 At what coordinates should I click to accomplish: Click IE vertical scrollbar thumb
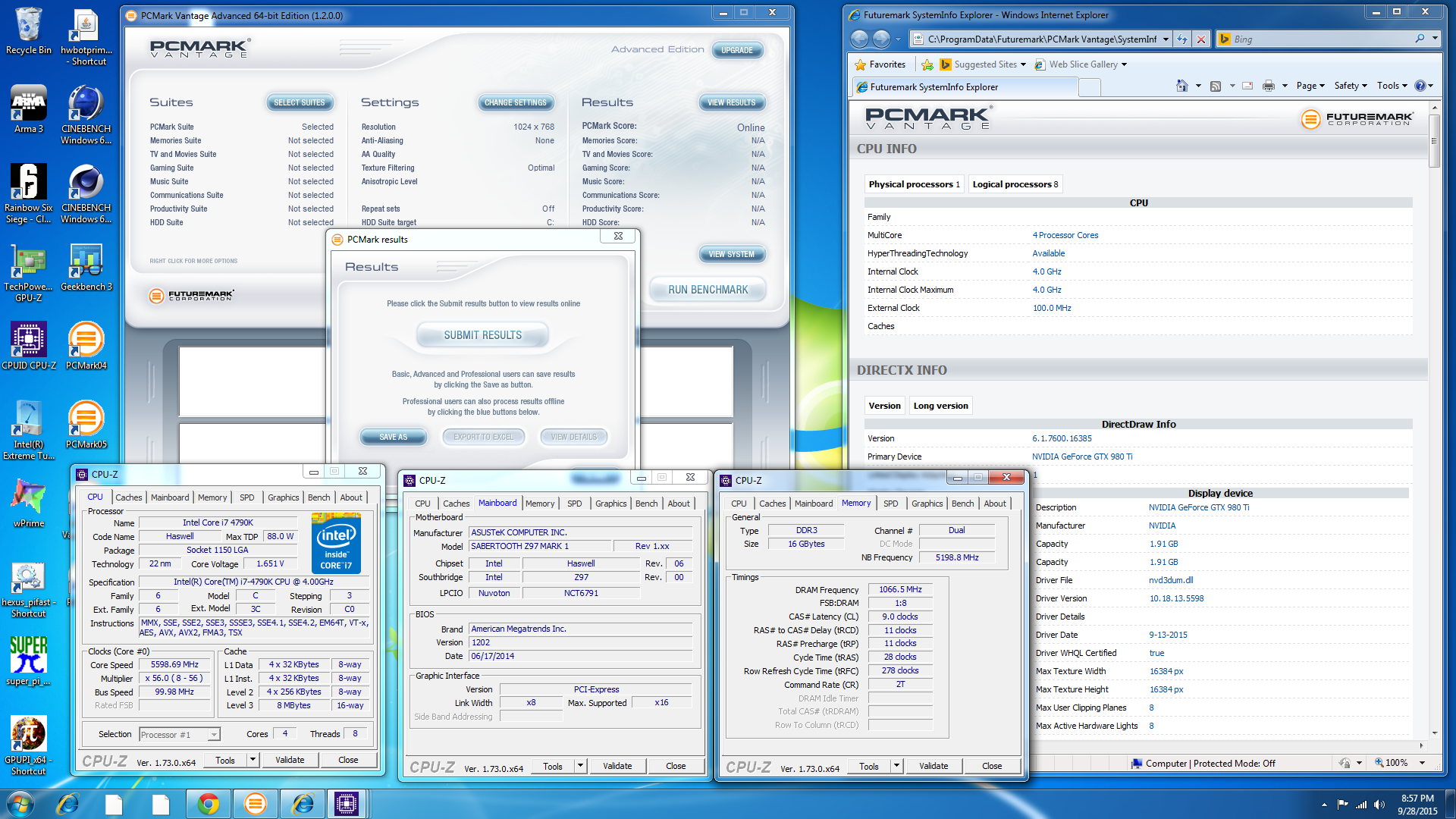tap(1434, 141)
